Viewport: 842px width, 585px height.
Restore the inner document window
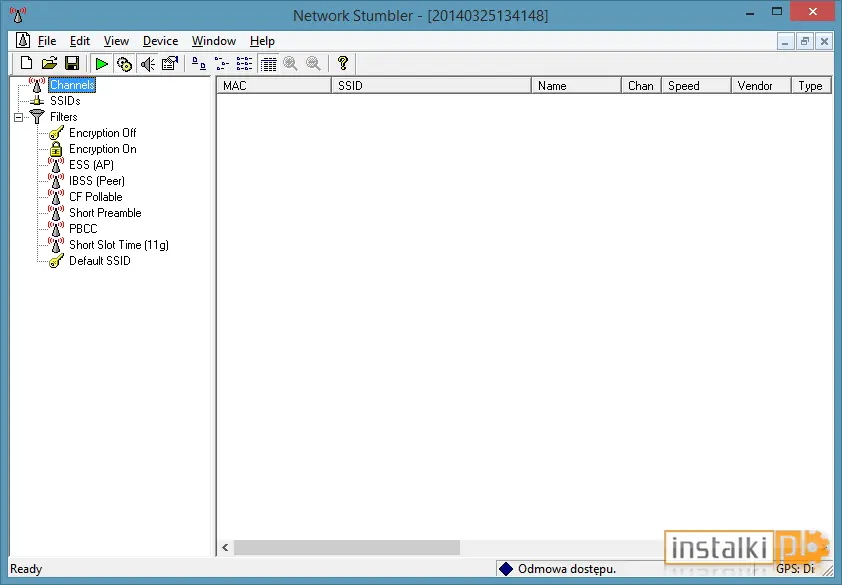(x=804, y=41)
